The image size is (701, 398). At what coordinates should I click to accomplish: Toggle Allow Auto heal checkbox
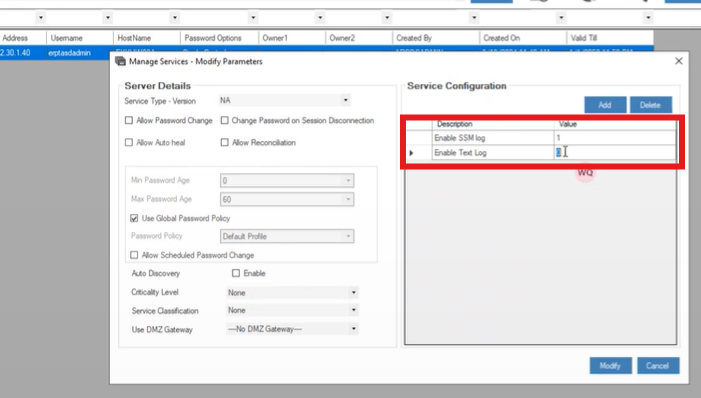pyautogui.click(x=129, y=142)
